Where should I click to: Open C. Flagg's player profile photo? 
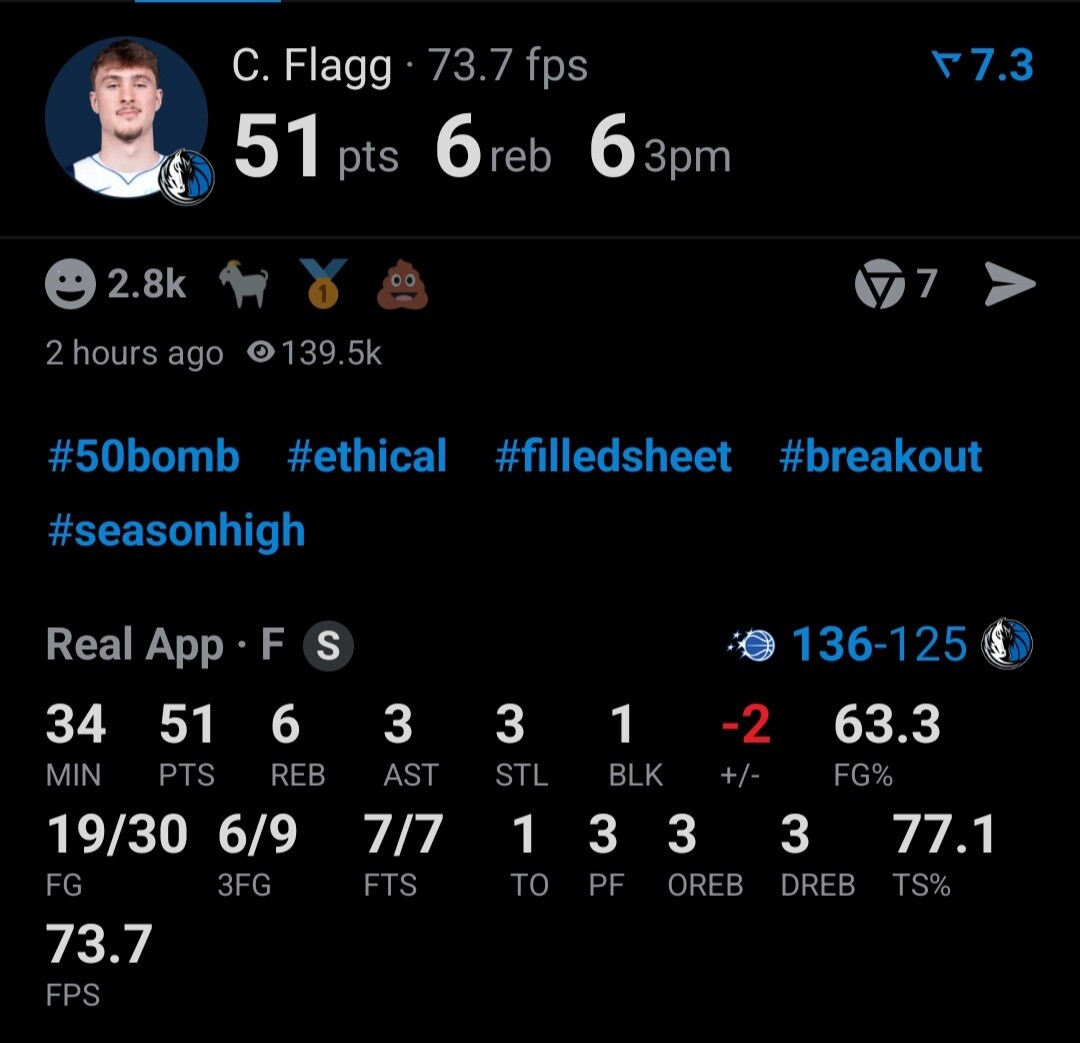[127, 118]
